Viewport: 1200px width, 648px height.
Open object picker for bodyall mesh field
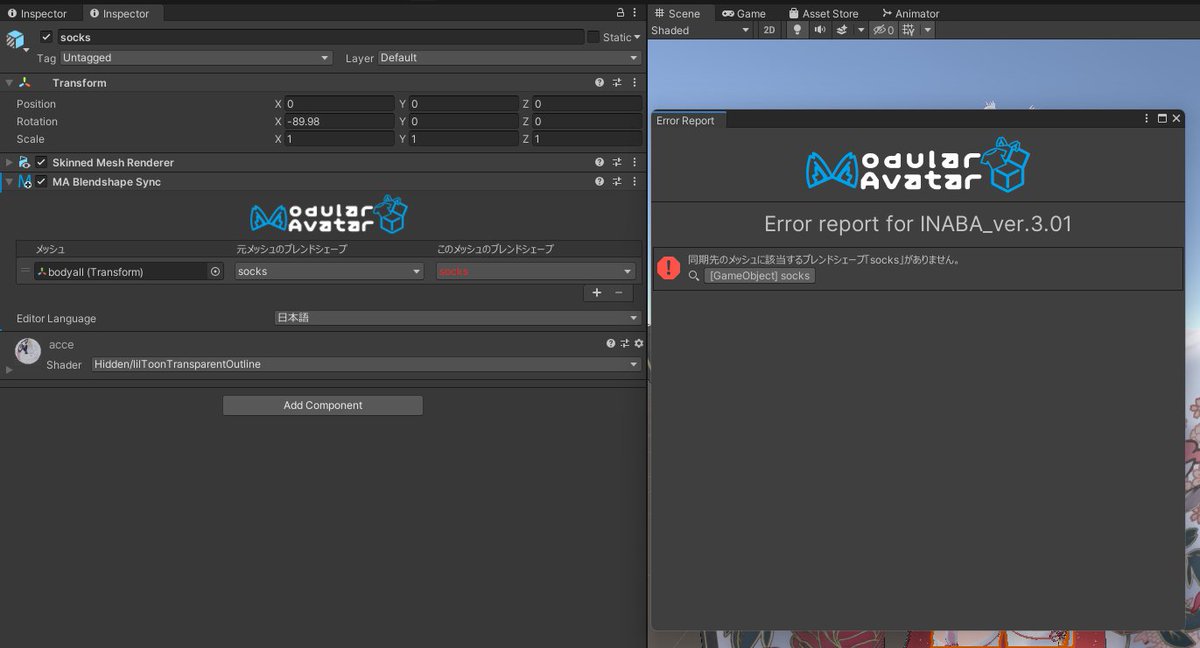tap(215, 271)
